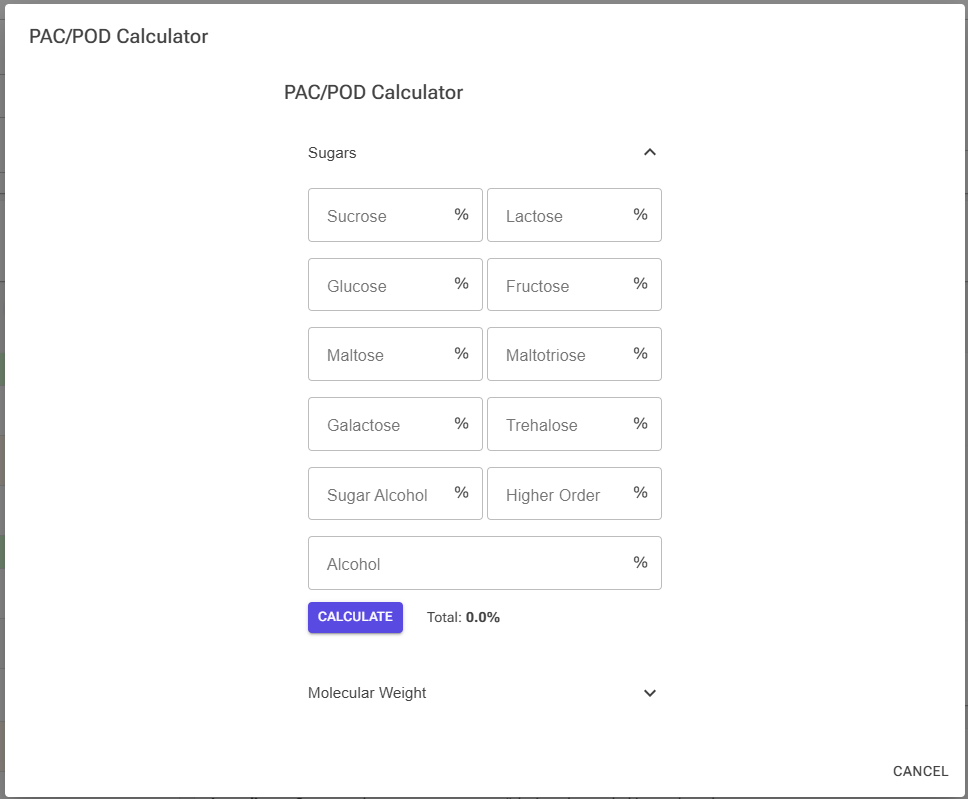Click the Galactose percentage field

(x=395, y=424)
